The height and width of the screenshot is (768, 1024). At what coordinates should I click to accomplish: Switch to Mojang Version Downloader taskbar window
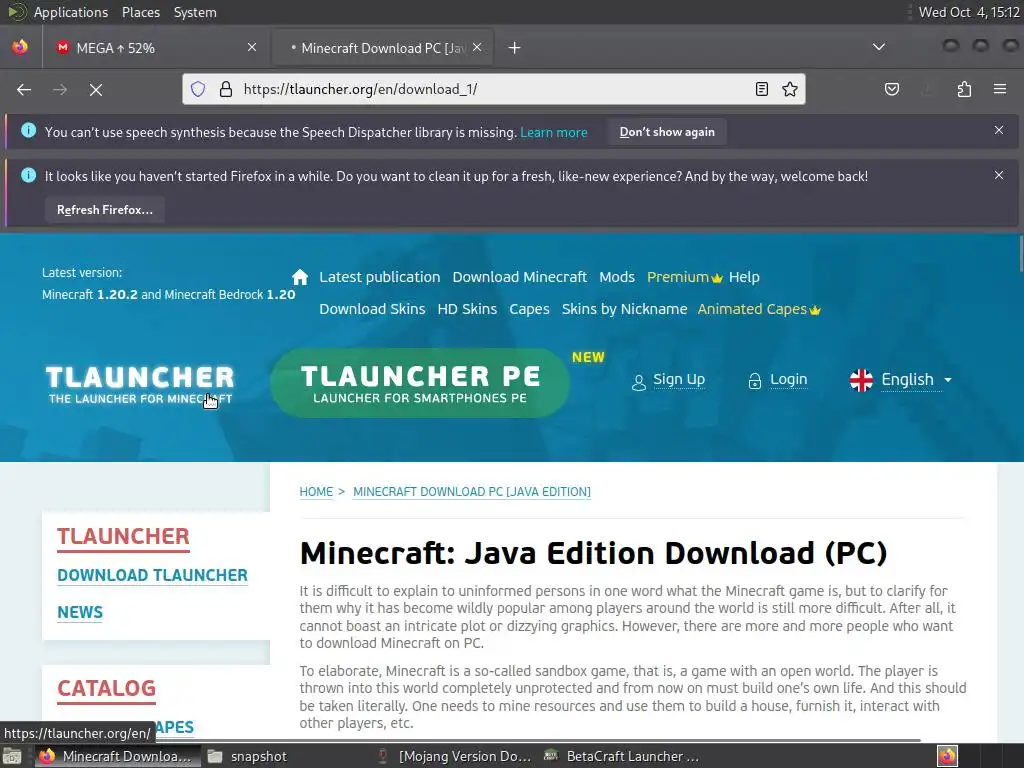click(454, 756)
